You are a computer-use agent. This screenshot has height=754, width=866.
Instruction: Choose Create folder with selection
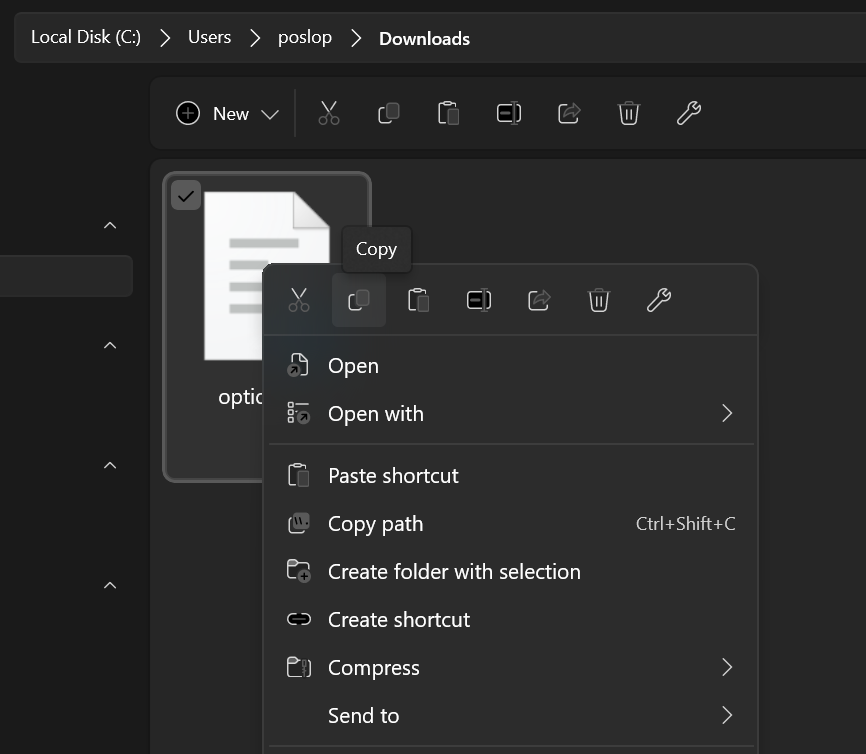454,572
